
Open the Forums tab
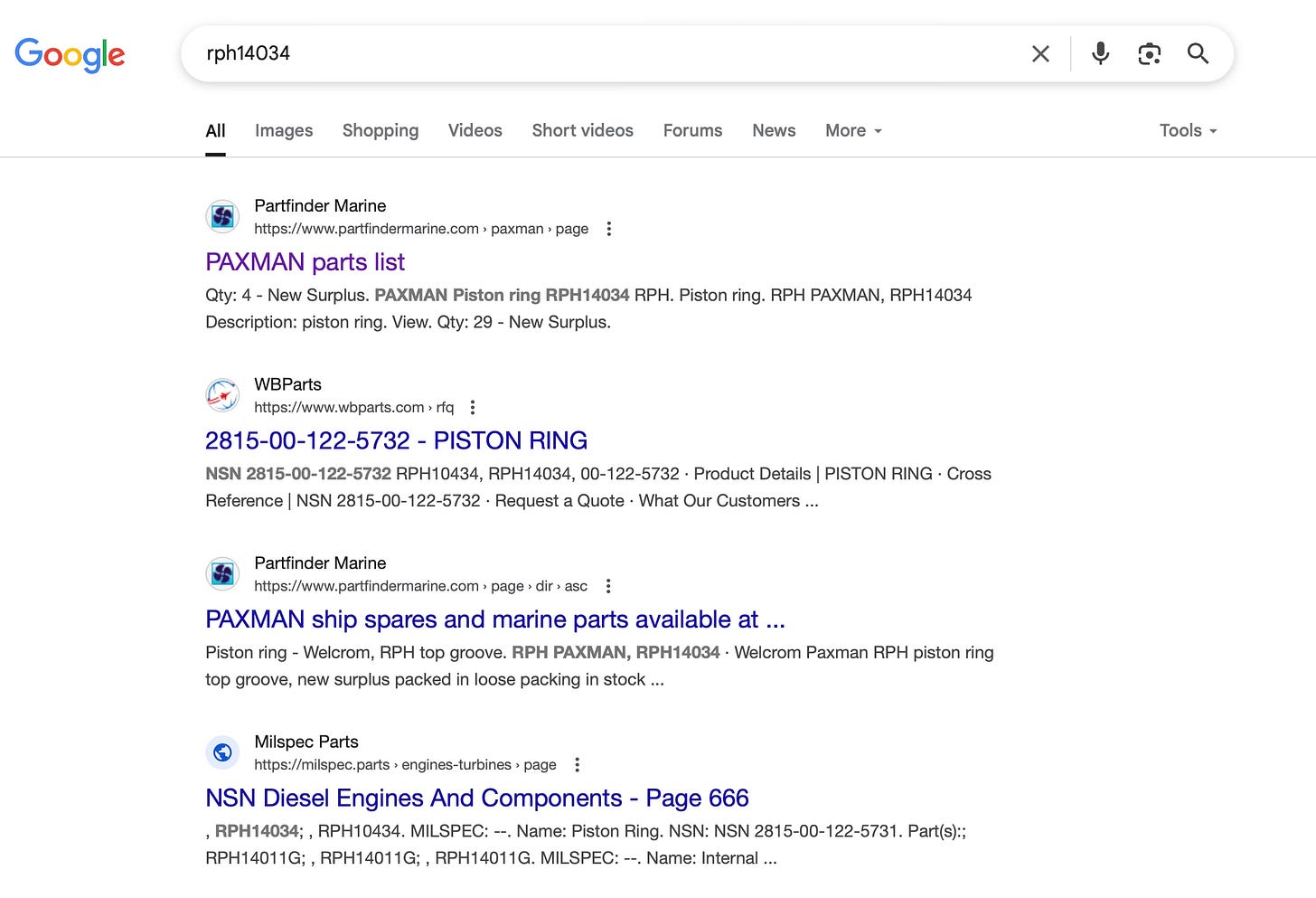693,130
